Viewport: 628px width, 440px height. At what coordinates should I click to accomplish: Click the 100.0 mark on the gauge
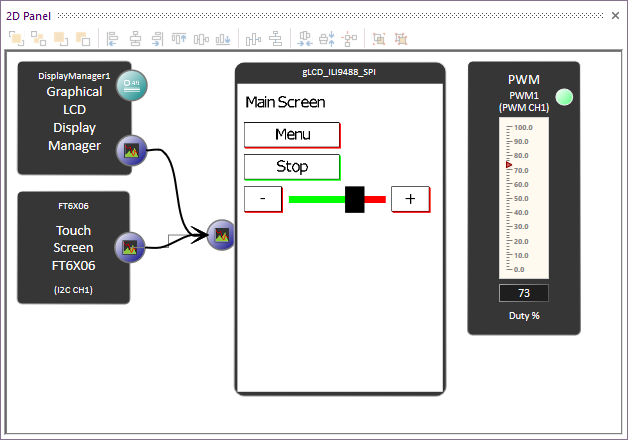[523, 128]
